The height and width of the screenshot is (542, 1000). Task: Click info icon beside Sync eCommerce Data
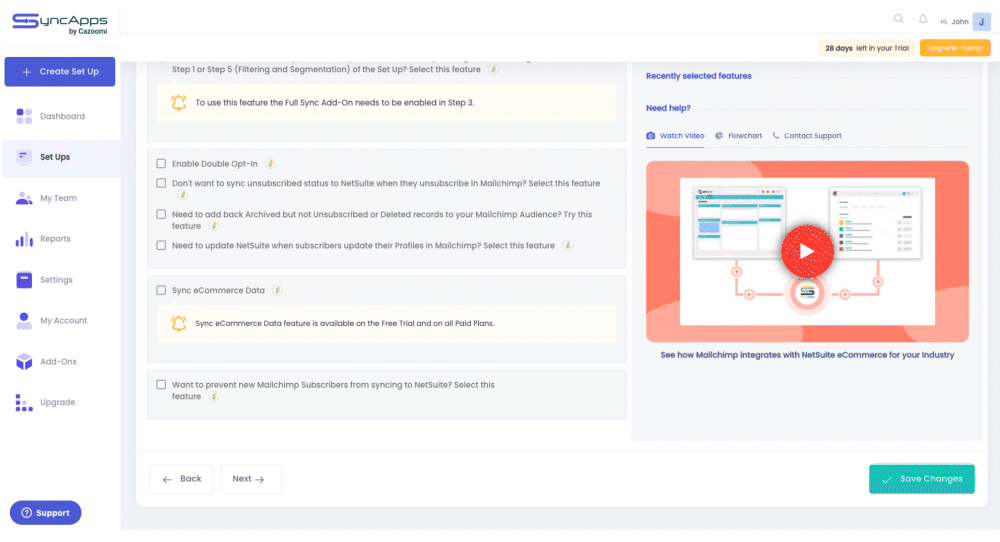pyautogui.click(x=277, y=290)
